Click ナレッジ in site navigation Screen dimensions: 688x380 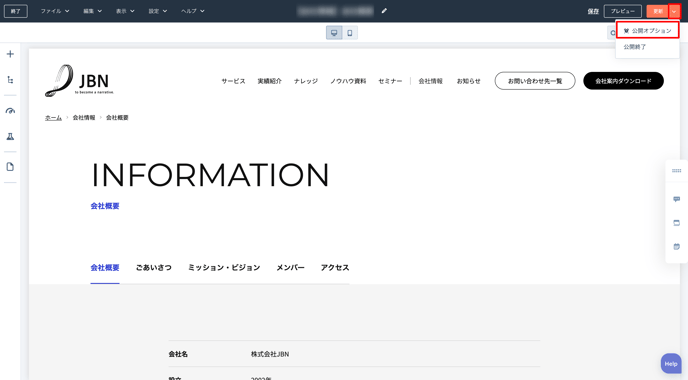click(x=306, y=81)
